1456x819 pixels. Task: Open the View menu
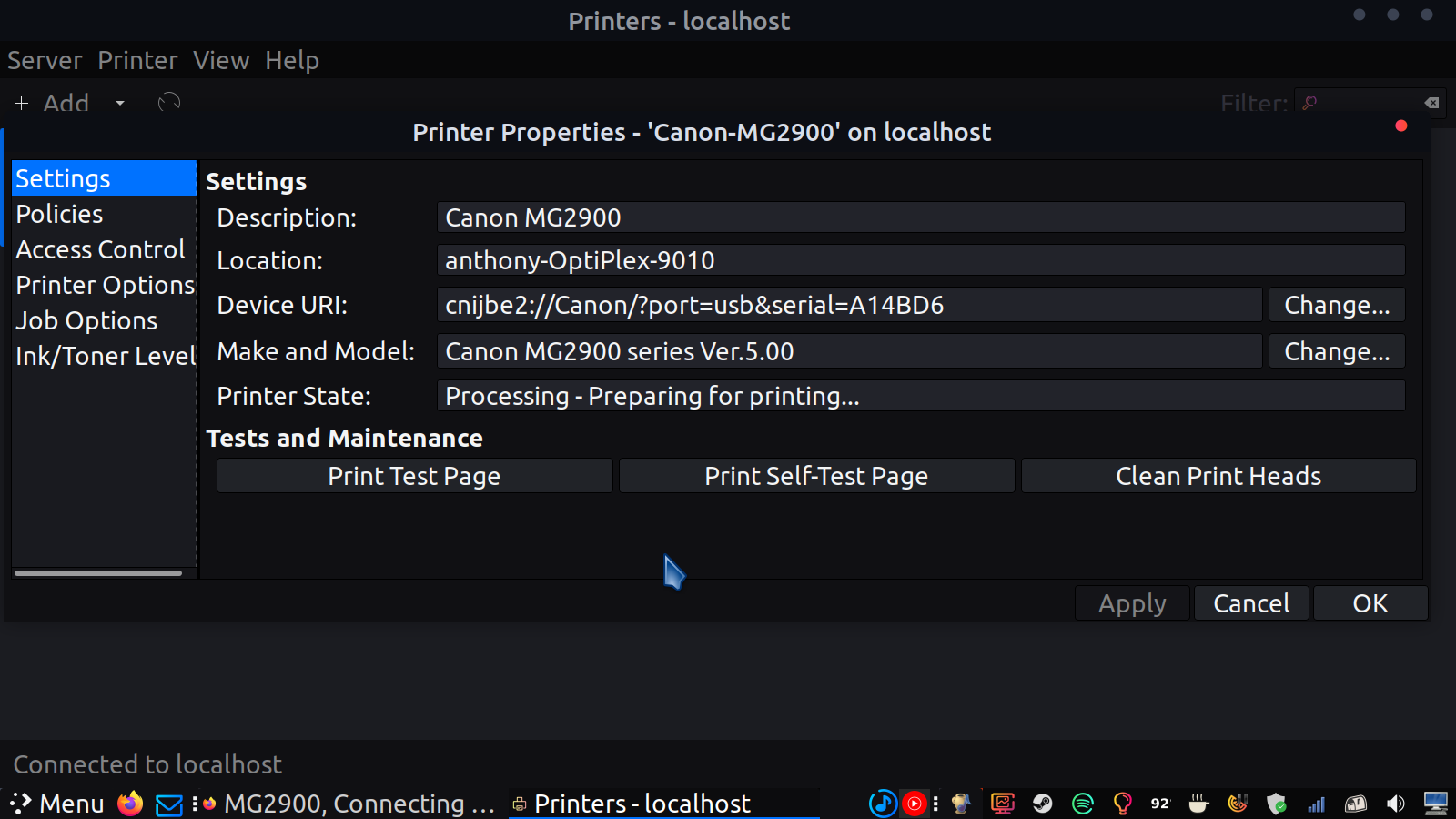click(221, 60)
